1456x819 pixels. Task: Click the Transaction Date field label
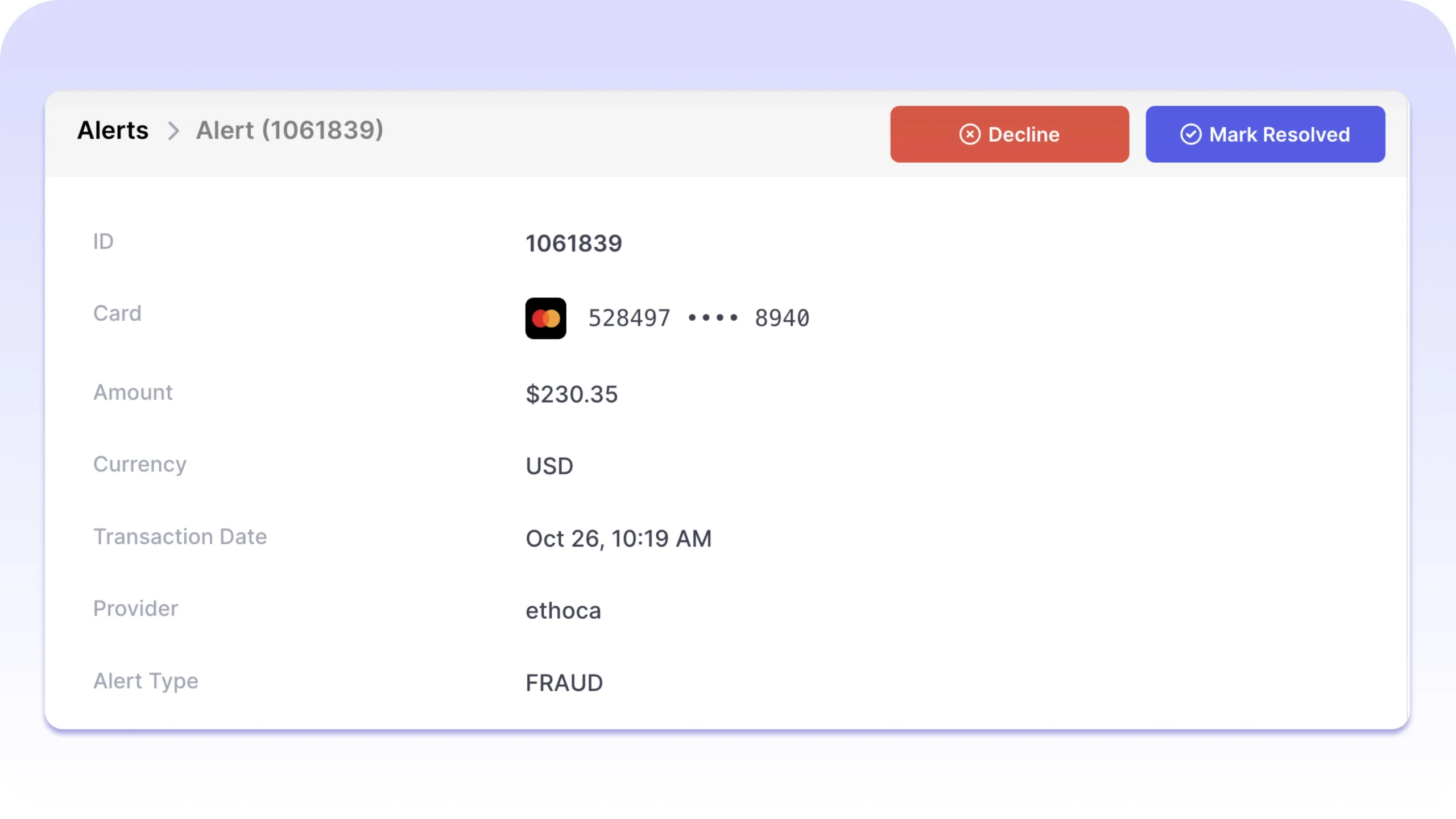(x=180, y=537)
